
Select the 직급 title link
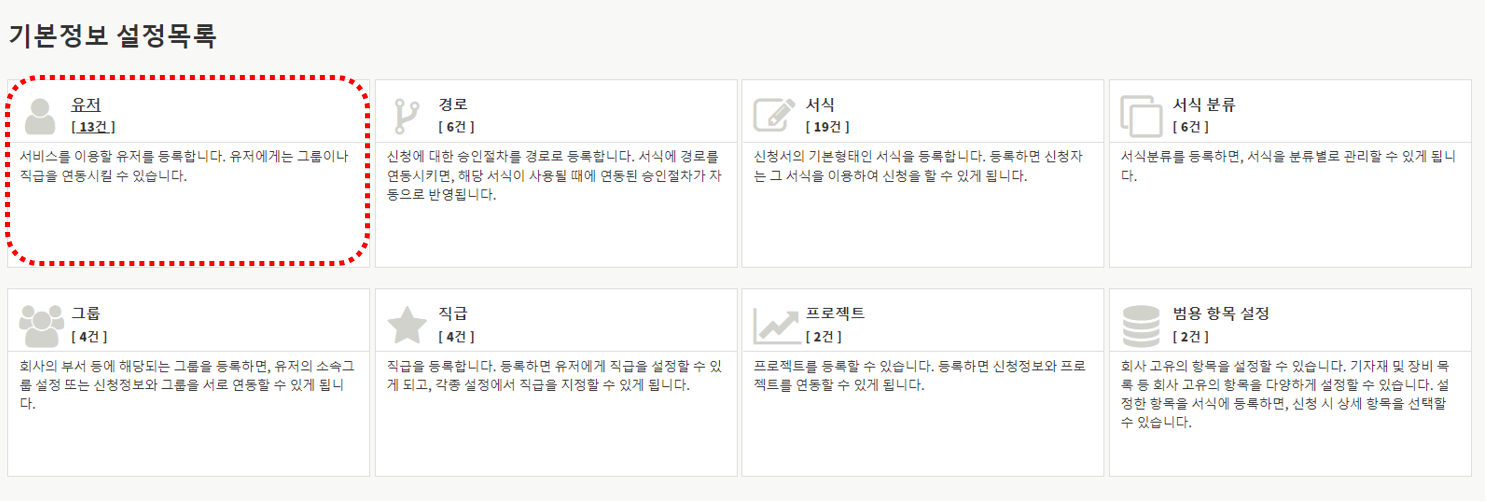click(453, 314)
